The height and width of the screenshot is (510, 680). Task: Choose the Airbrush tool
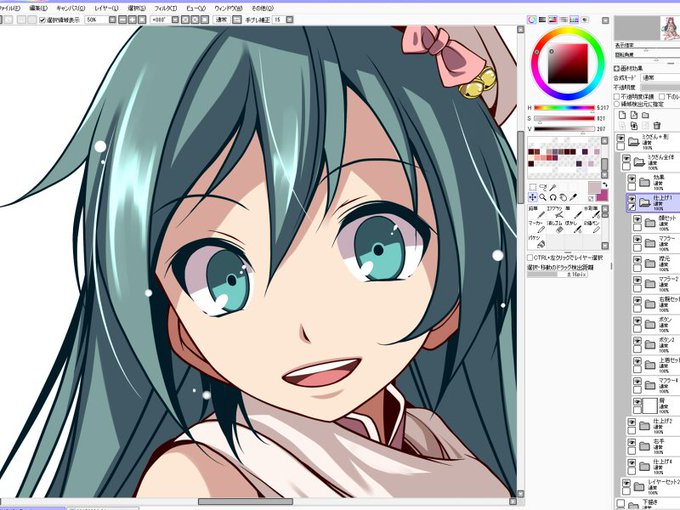click(x=554, y=212)
